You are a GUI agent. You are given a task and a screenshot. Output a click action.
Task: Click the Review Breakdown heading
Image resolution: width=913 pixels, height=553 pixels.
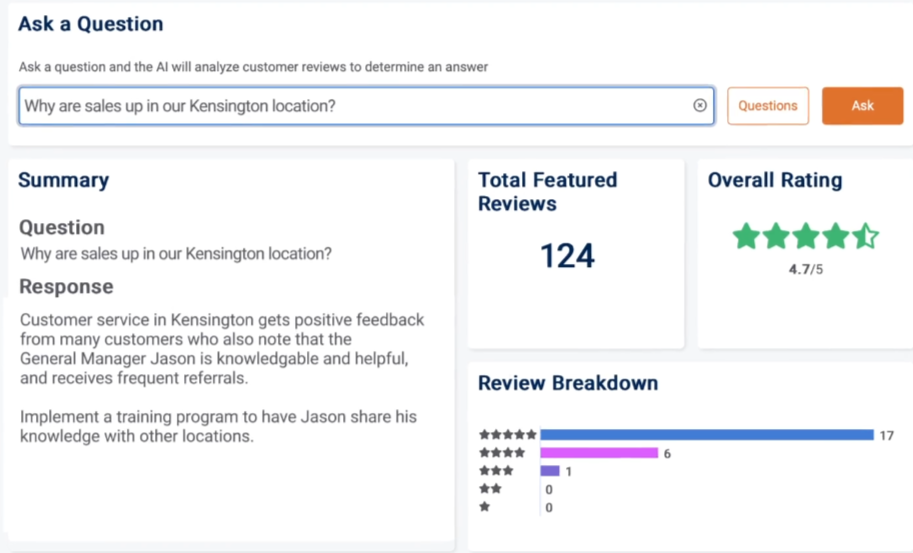[x=568, y=383]
